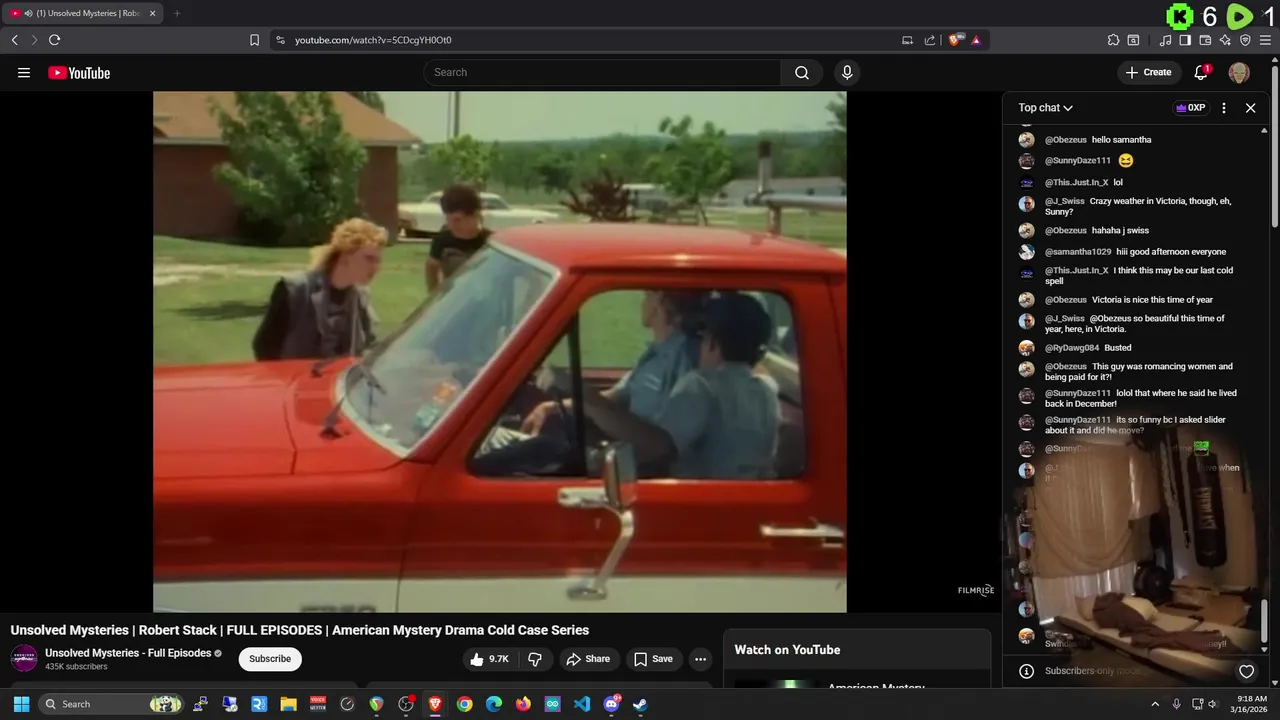Open the Unsolved Mysteries channel avatar
The image size is (1280, 720).
point(24,659)
